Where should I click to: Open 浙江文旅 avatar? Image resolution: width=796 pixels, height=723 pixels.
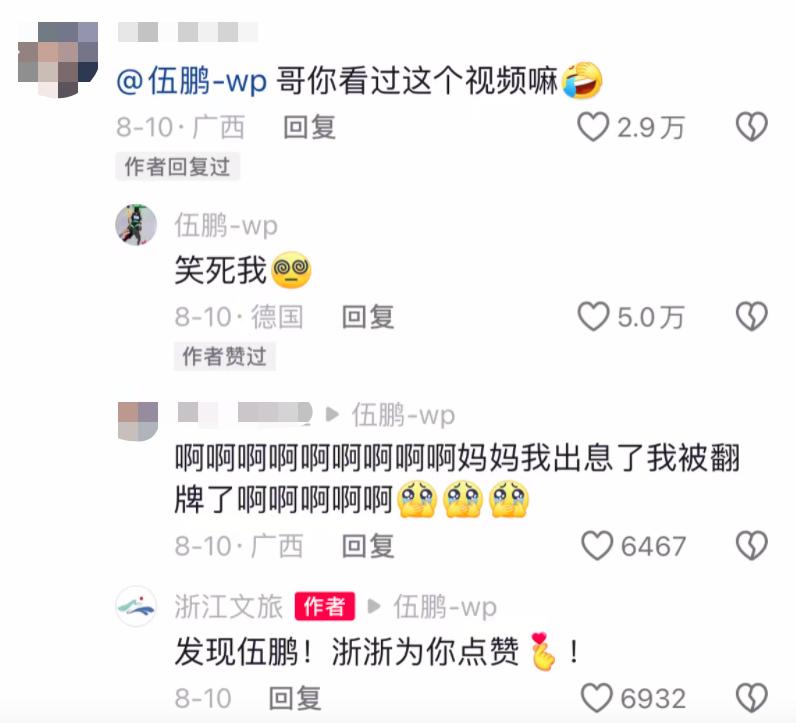click(136, 606)
